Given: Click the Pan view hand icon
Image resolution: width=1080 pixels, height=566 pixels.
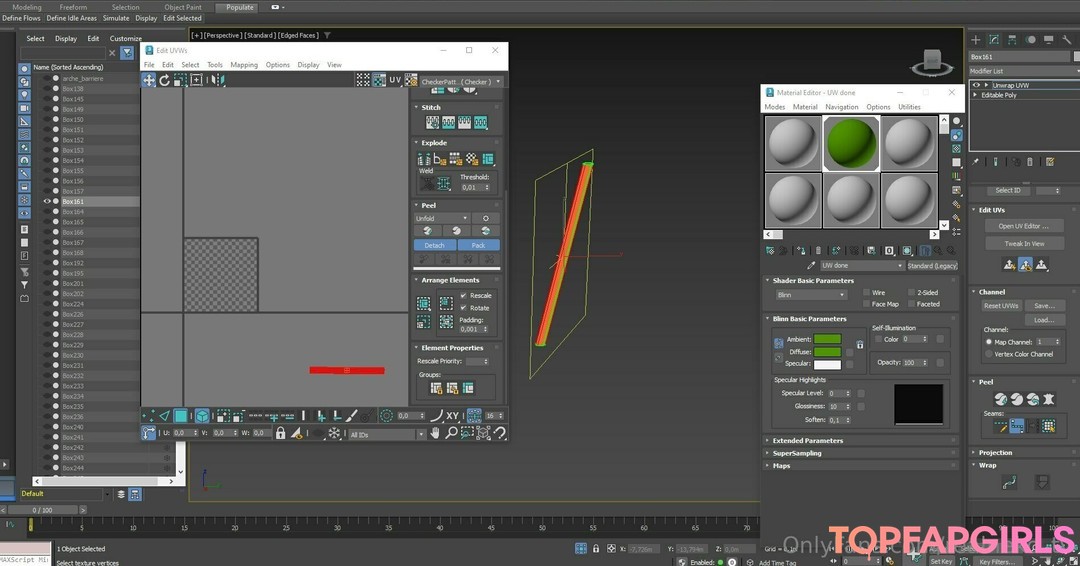Looking at the screenshot, I should coord(436,433).
